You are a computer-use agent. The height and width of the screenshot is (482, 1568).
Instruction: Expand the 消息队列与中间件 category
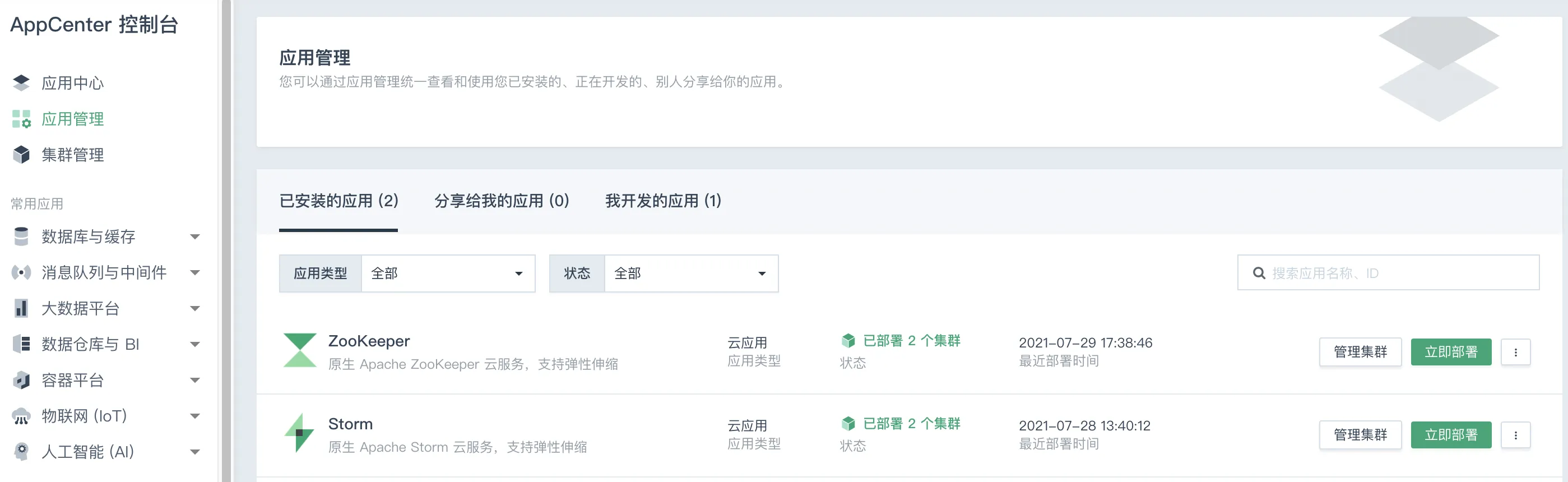pyautogui.click(x=195, y=272)
